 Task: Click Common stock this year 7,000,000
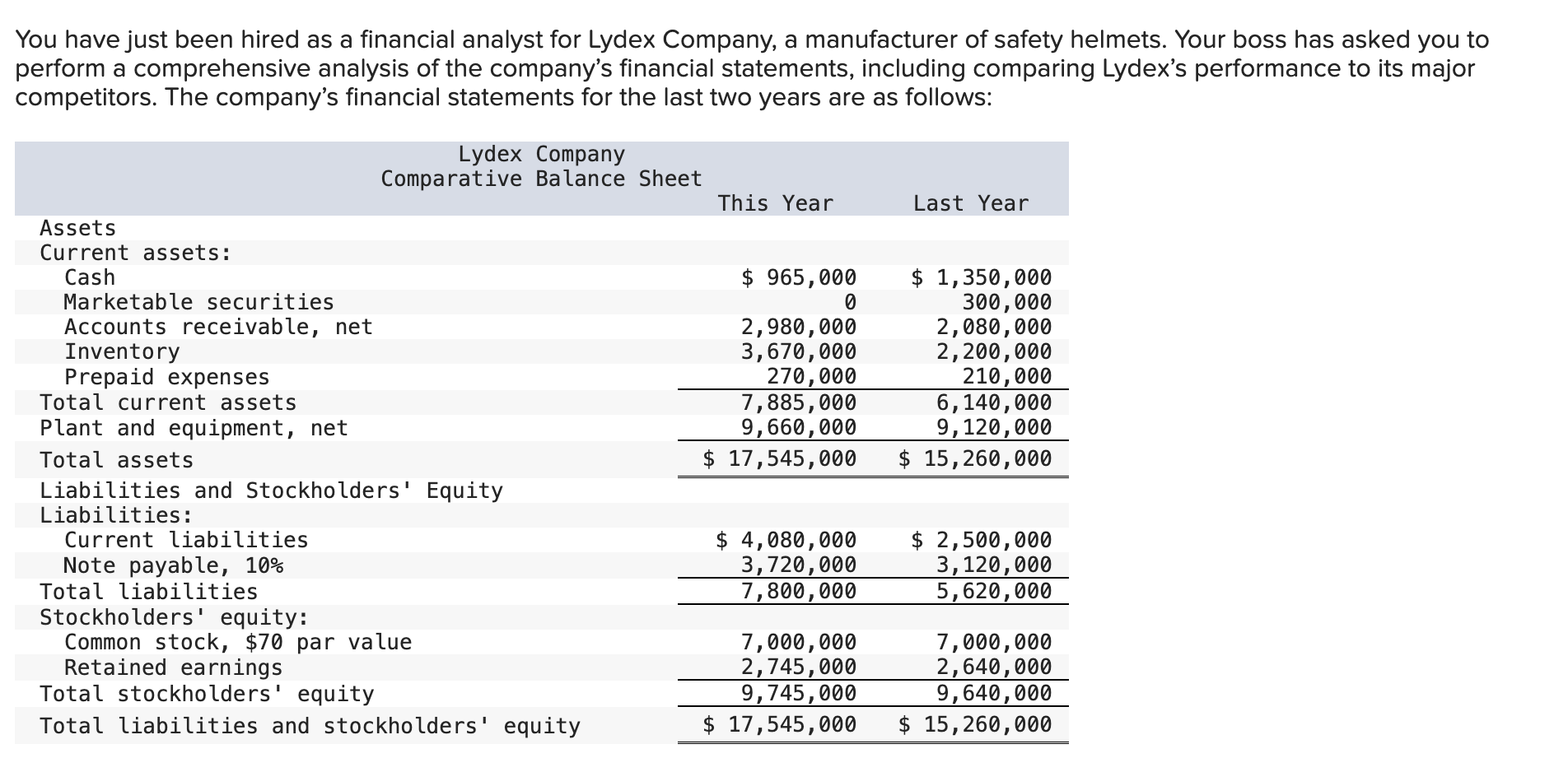click(x=799, y=642)
